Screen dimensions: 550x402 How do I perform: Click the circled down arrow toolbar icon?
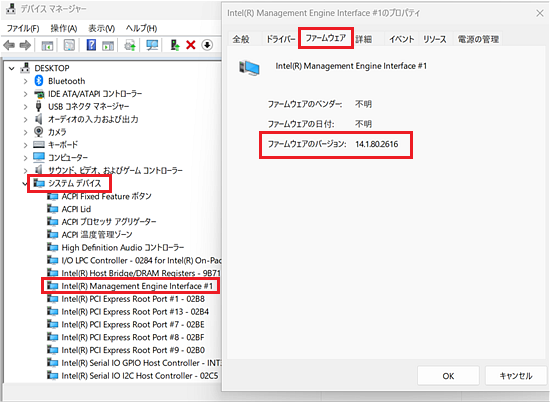click(x=207, y=45)
